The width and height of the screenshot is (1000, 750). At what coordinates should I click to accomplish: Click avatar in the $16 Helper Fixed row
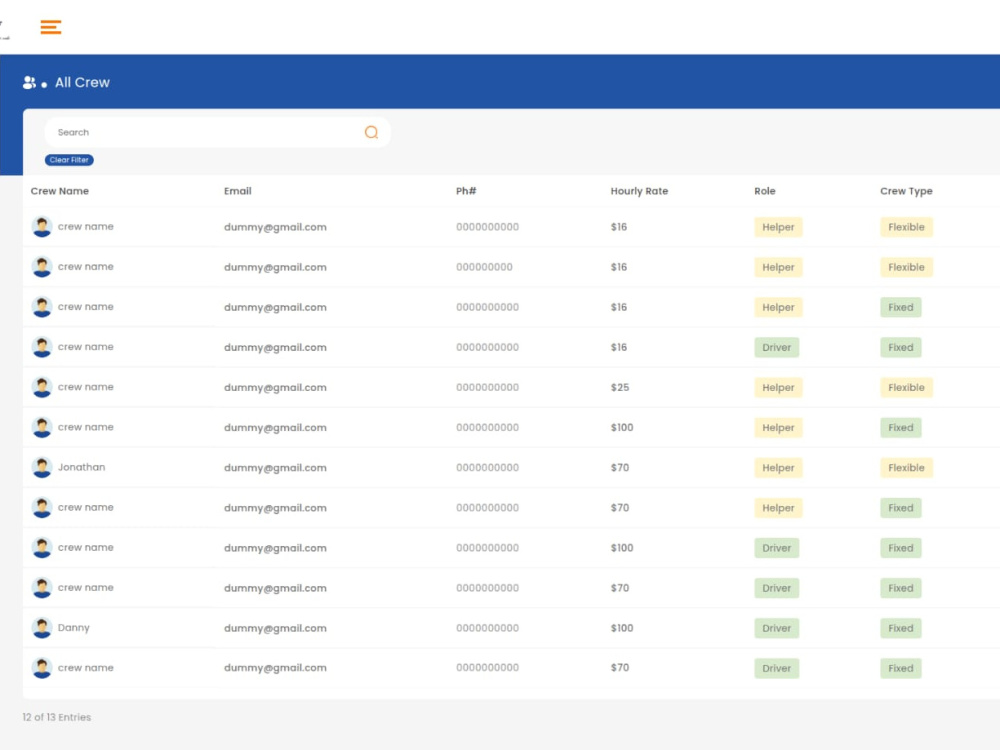(x=42, y=307)
